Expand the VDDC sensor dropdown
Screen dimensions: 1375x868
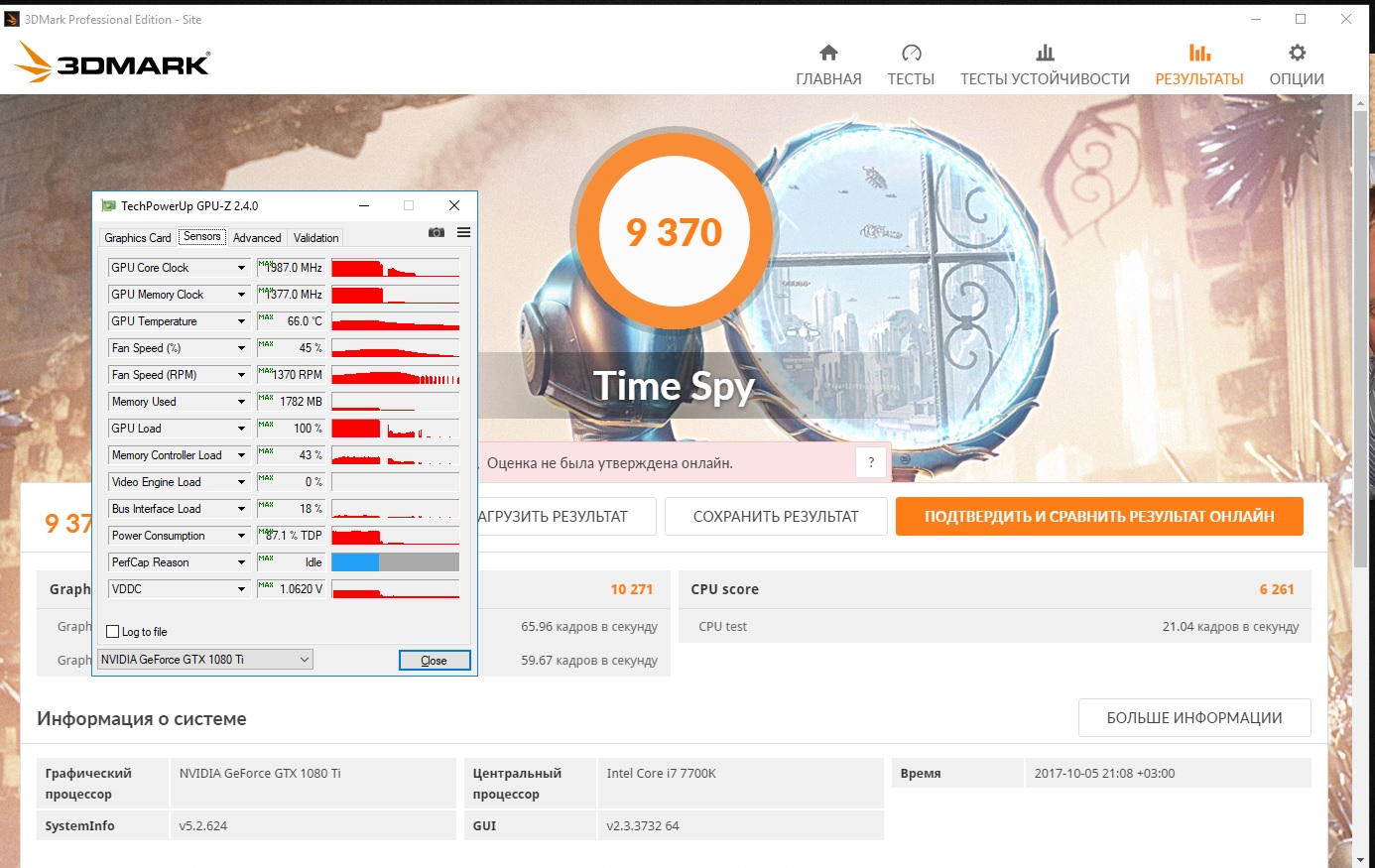(241, 589)
